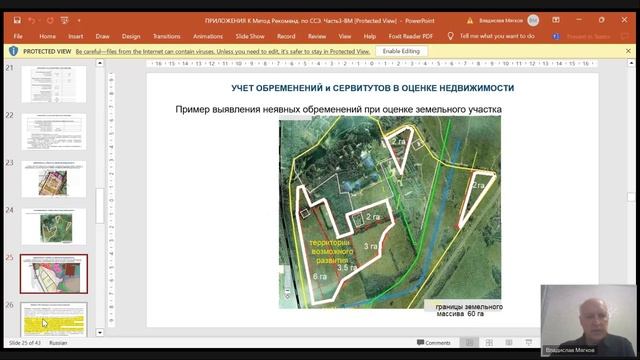This screenshot has height=360, width=640.
Task: Click the subtitle 'Пример выявления неявных обременений'
Action: click(338, 109)
